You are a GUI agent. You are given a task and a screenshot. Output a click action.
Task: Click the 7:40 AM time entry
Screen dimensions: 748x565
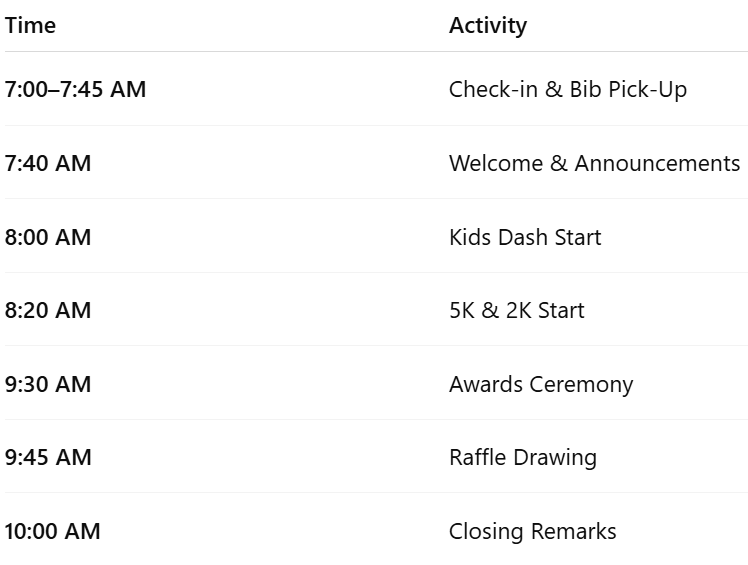[x=48, y=163]
